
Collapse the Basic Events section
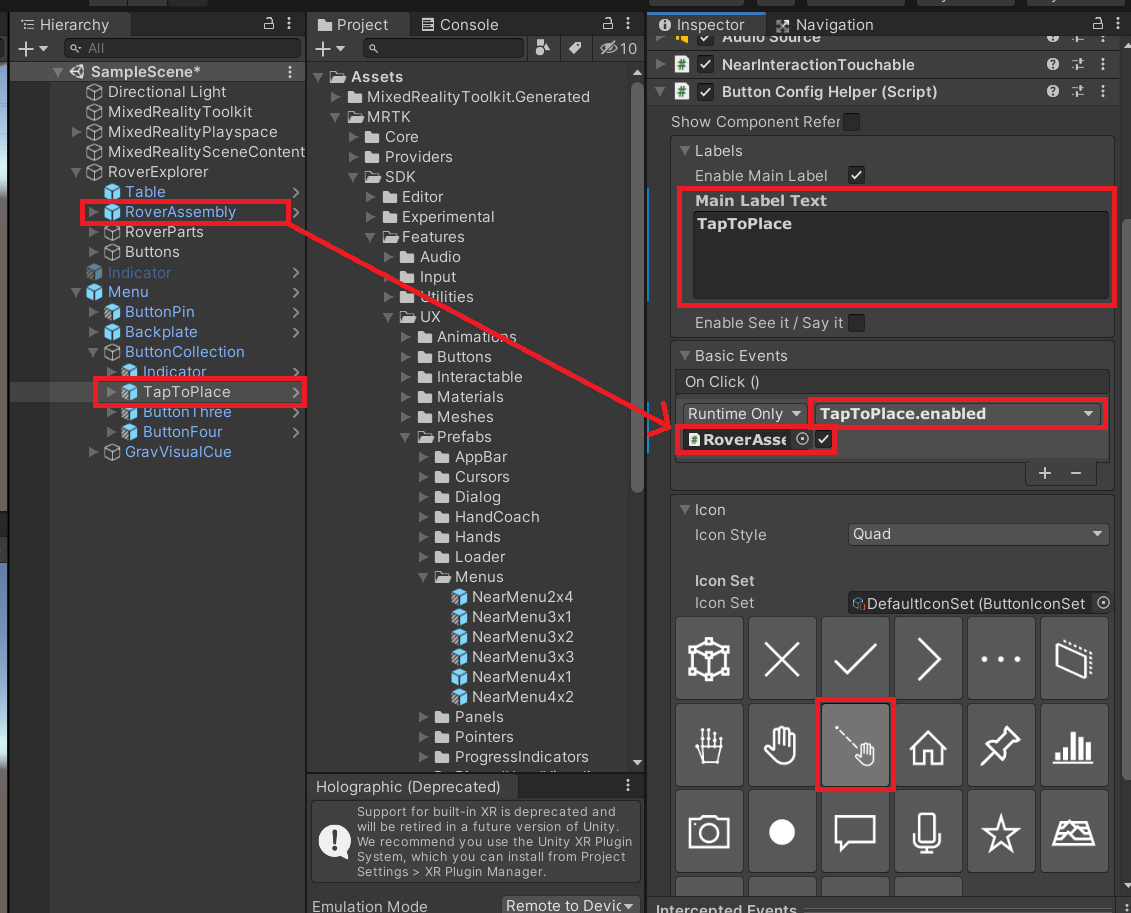(685, 356)
